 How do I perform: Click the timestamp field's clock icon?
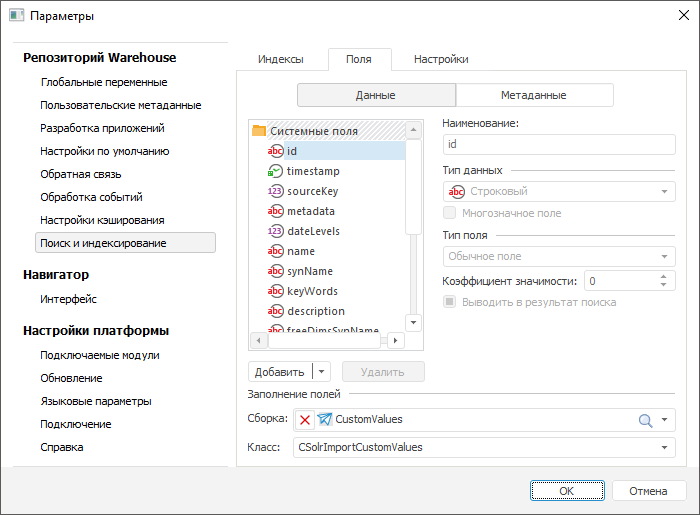pyautogui.click(x=276, y=171)
